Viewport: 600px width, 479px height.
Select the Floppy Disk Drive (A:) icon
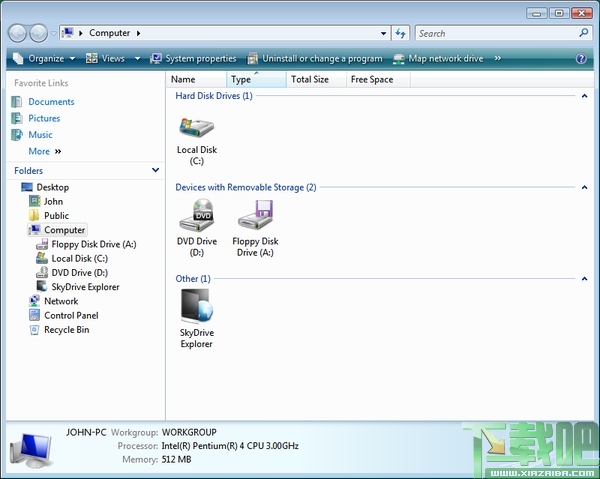255,215
